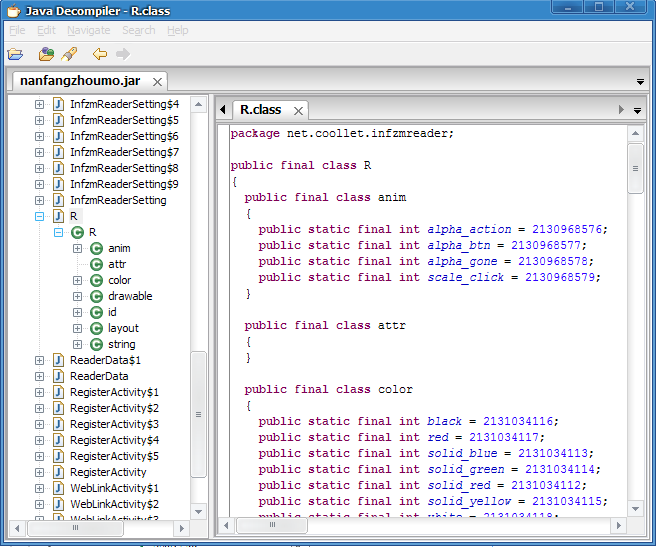Expand RegisterActivity$3 tree node
This screenshot has height=547, width=656.
(39, 424)
